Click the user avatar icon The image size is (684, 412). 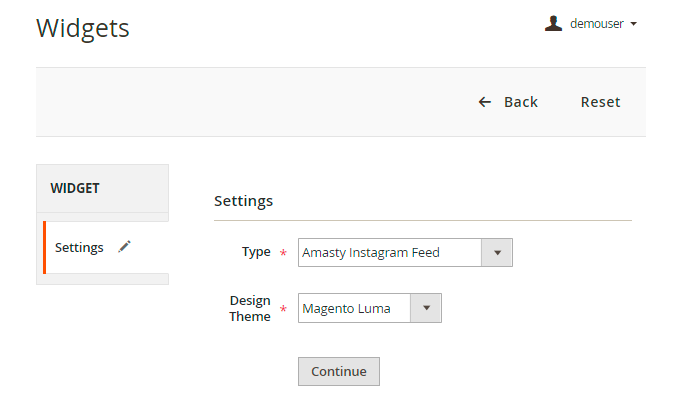pos(553,23)
